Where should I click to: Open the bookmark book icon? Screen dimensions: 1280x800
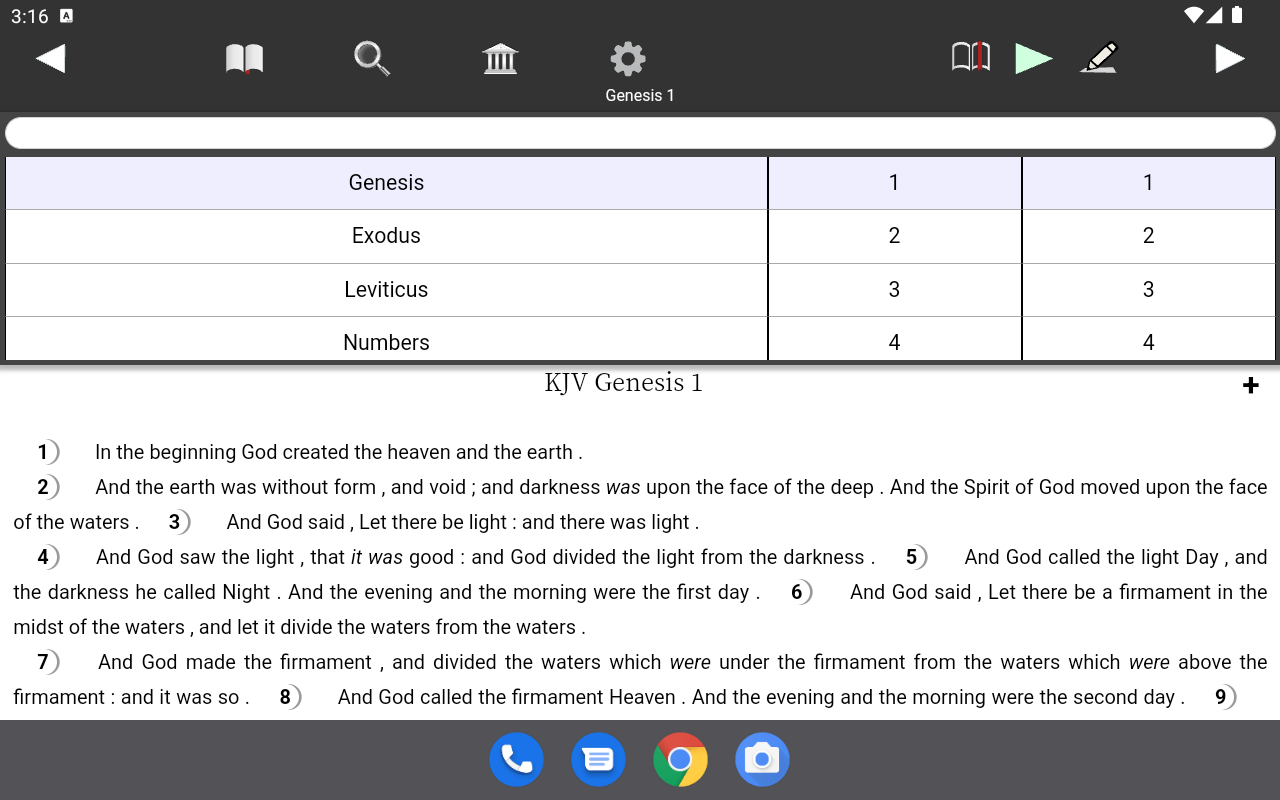970,57
